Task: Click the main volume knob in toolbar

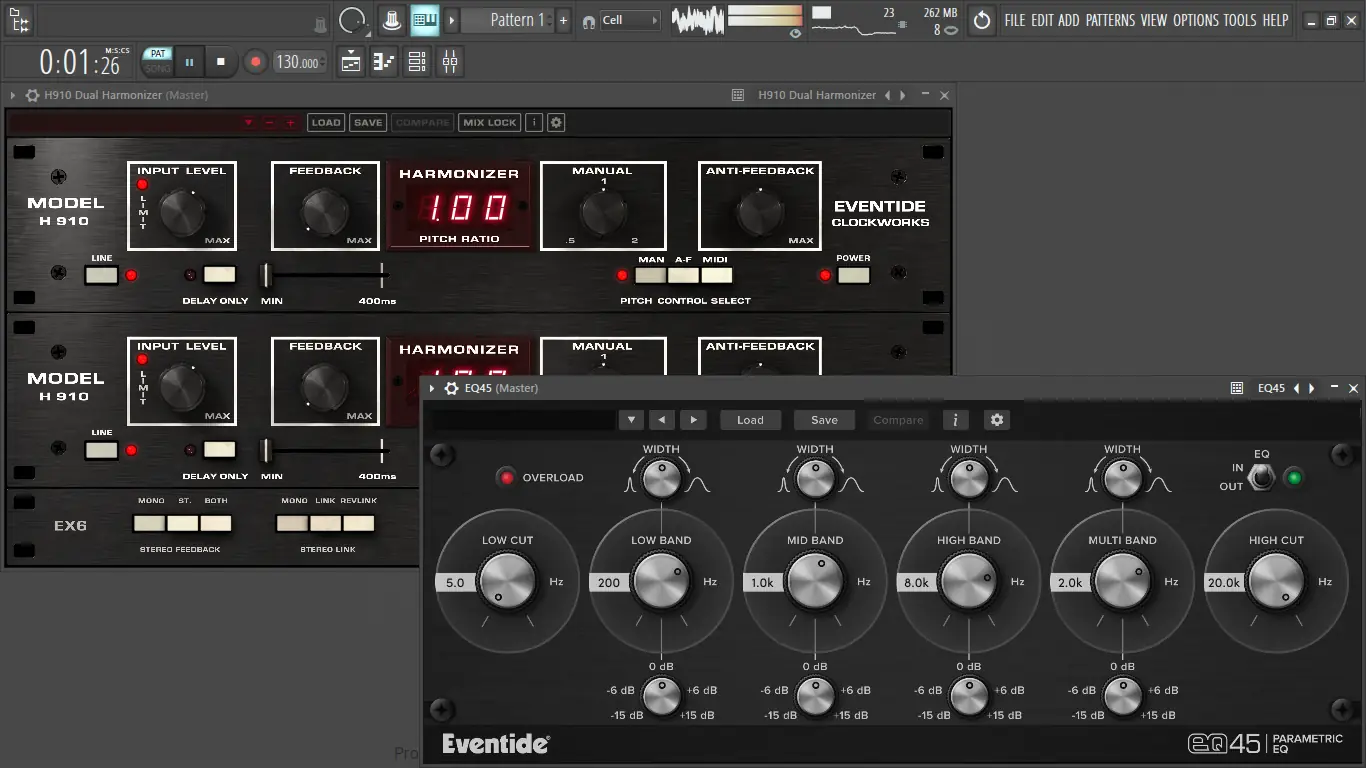Action: click(352, 20)
